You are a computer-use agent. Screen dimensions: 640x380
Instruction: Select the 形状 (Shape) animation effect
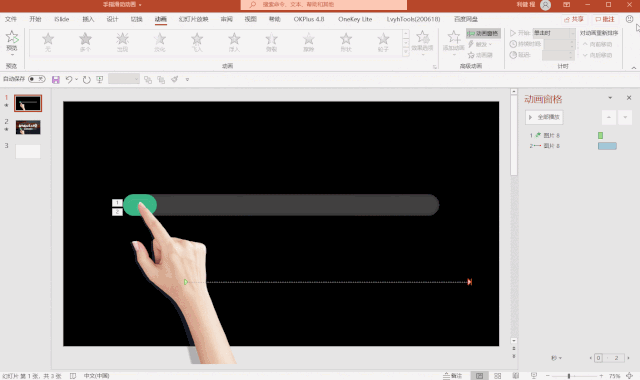point(346,42)
